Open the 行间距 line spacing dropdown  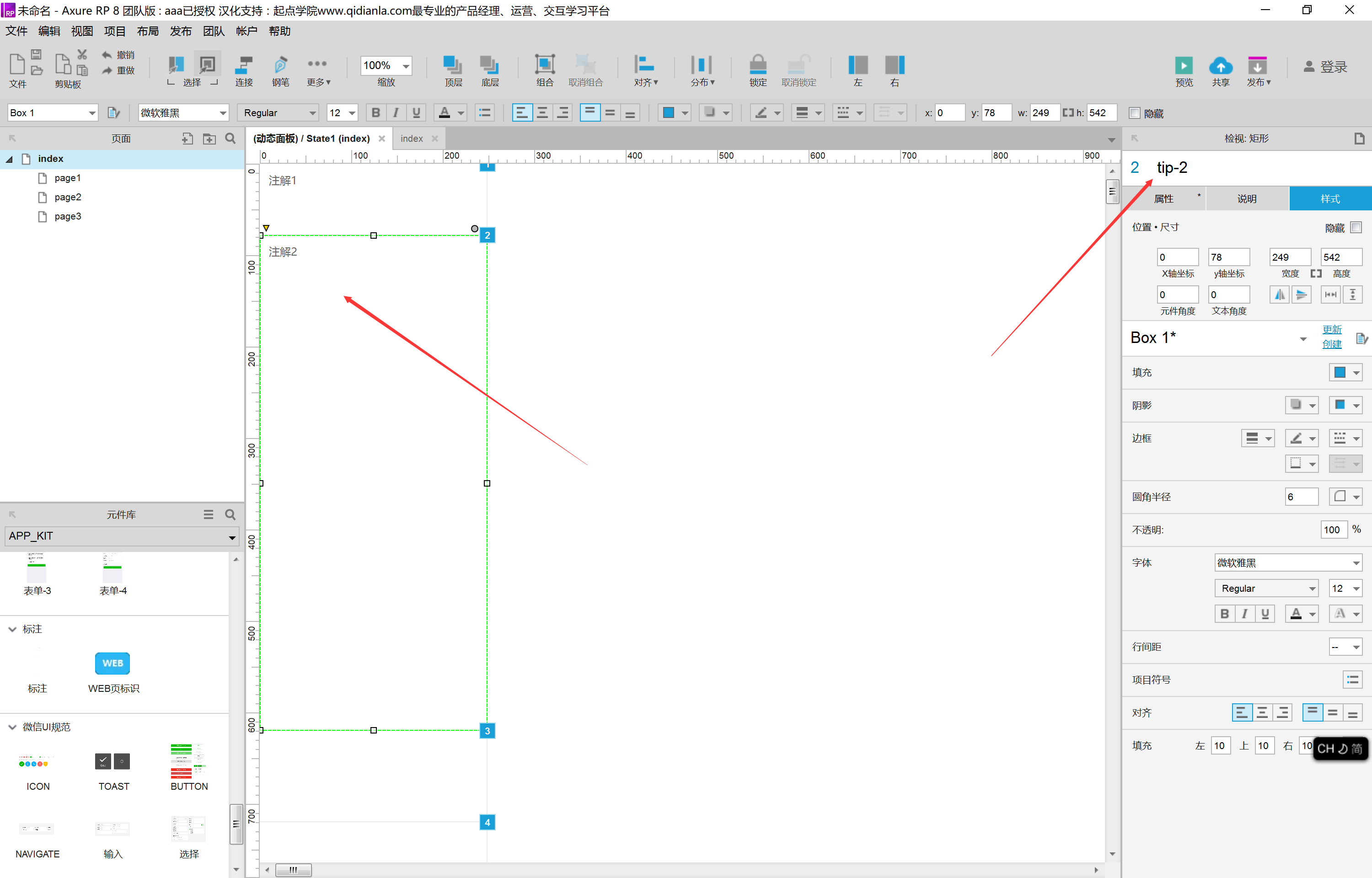click(1345, 647)
